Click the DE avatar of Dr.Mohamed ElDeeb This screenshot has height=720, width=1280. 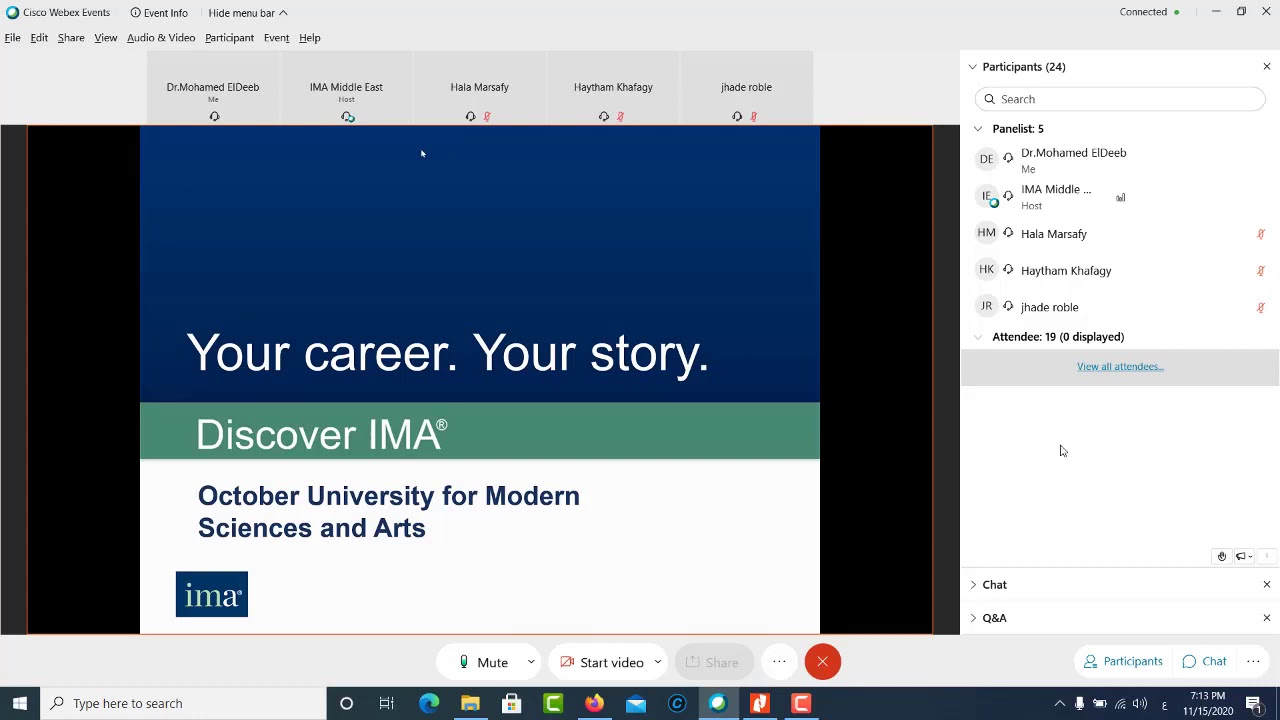(x=986, y=159)
